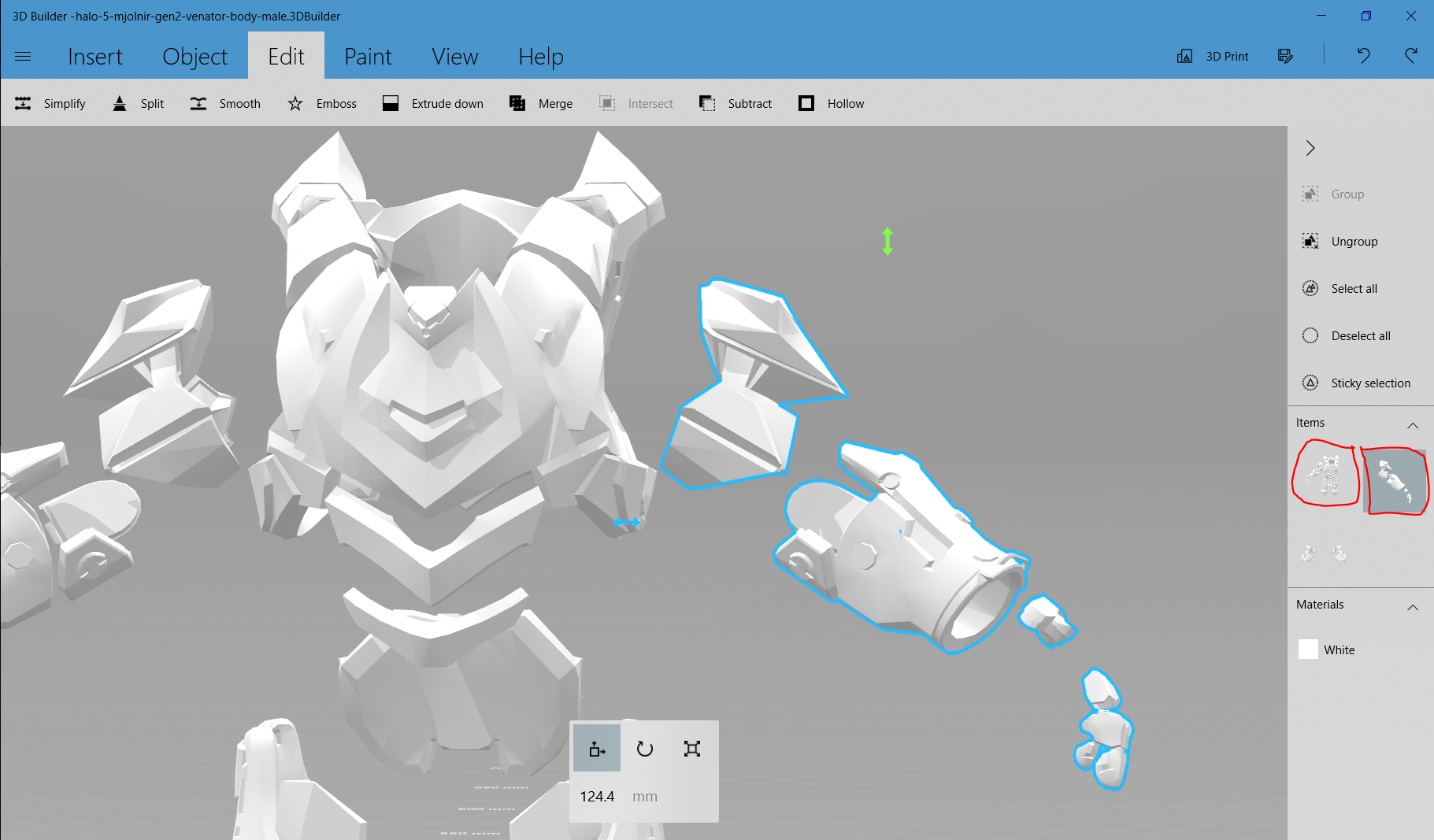Open the hamburger menu
Image resolution: width=1434 pixels, height=840 pixels.
23,56
